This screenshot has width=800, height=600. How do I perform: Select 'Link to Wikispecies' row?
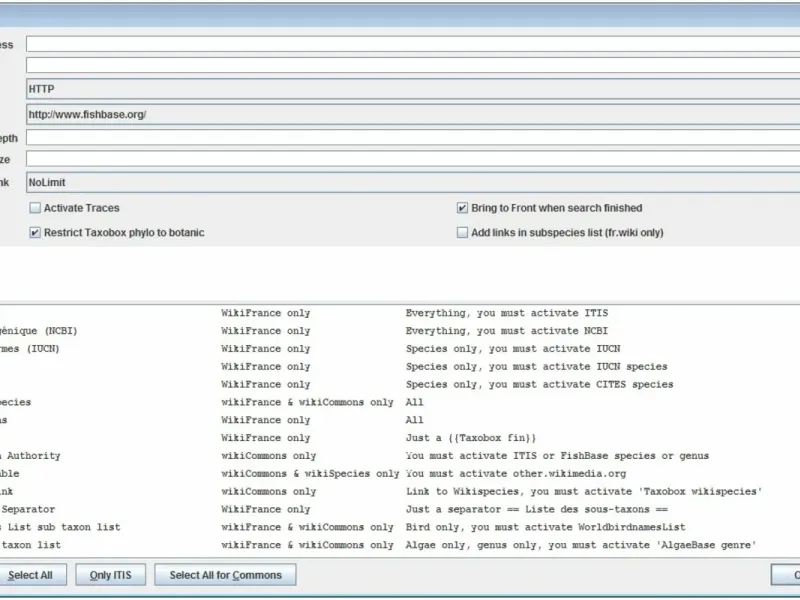[400, 491]
